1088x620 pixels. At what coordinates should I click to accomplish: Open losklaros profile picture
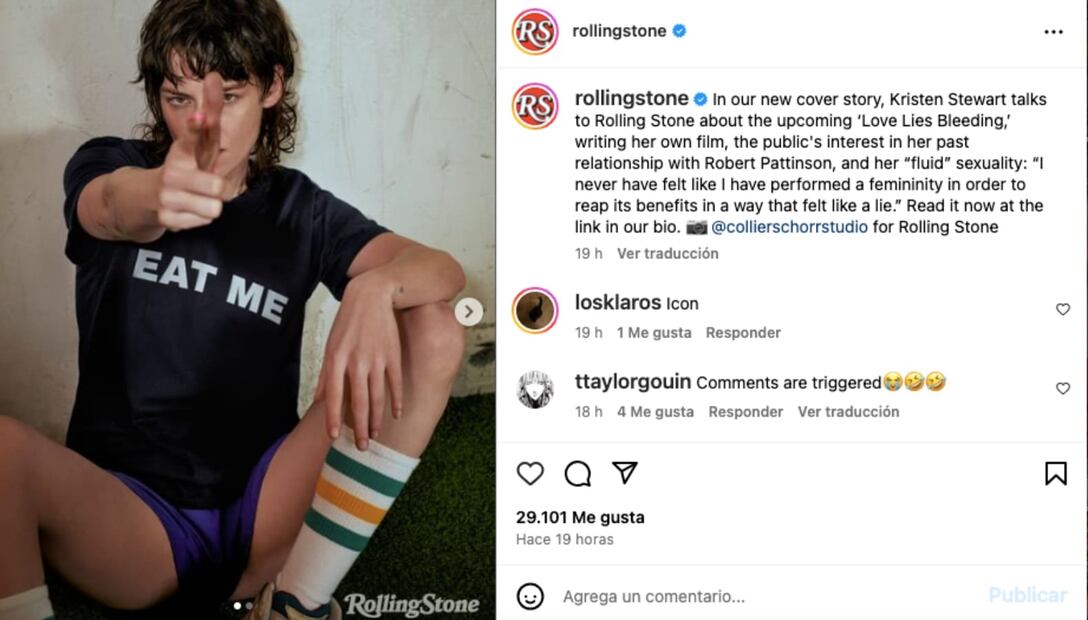point(535,310)
